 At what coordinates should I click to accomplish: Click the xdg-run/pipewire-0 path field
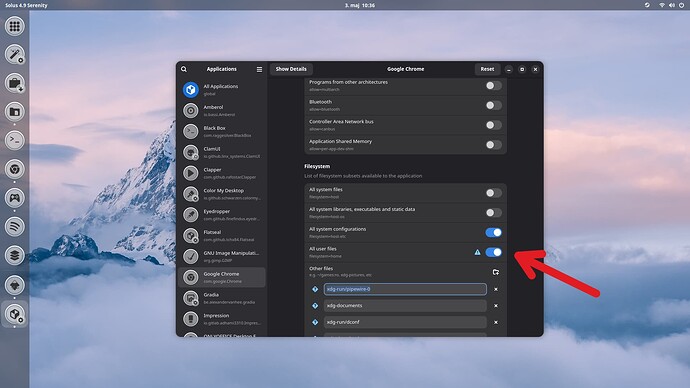coord(405,289)
